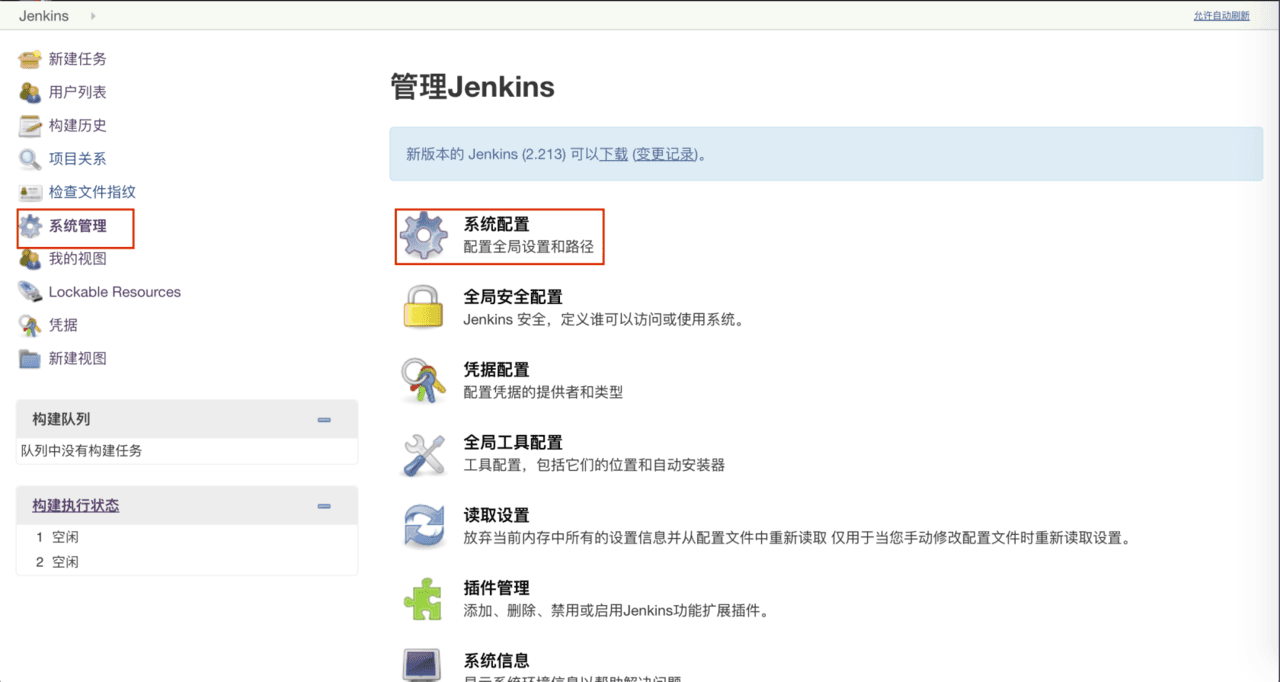
Task: Click the 配置全局设置和路径 description
Action: pyautogui.click(x=528, y=247)
